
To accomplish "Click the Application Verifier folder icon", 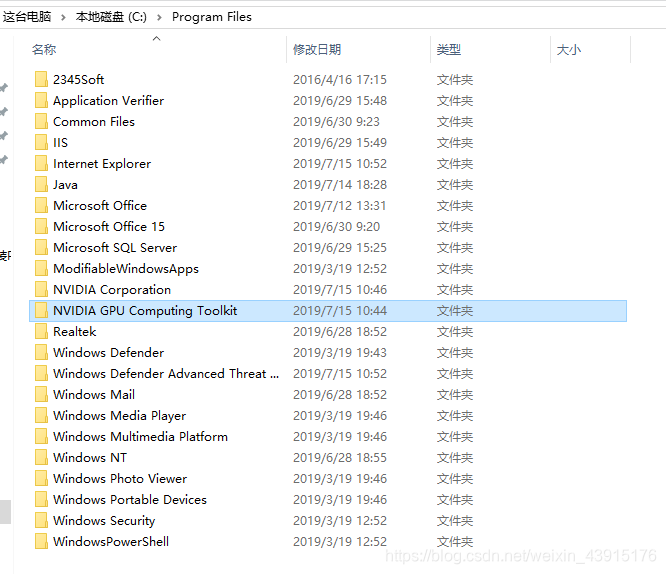I will point(41,101).
